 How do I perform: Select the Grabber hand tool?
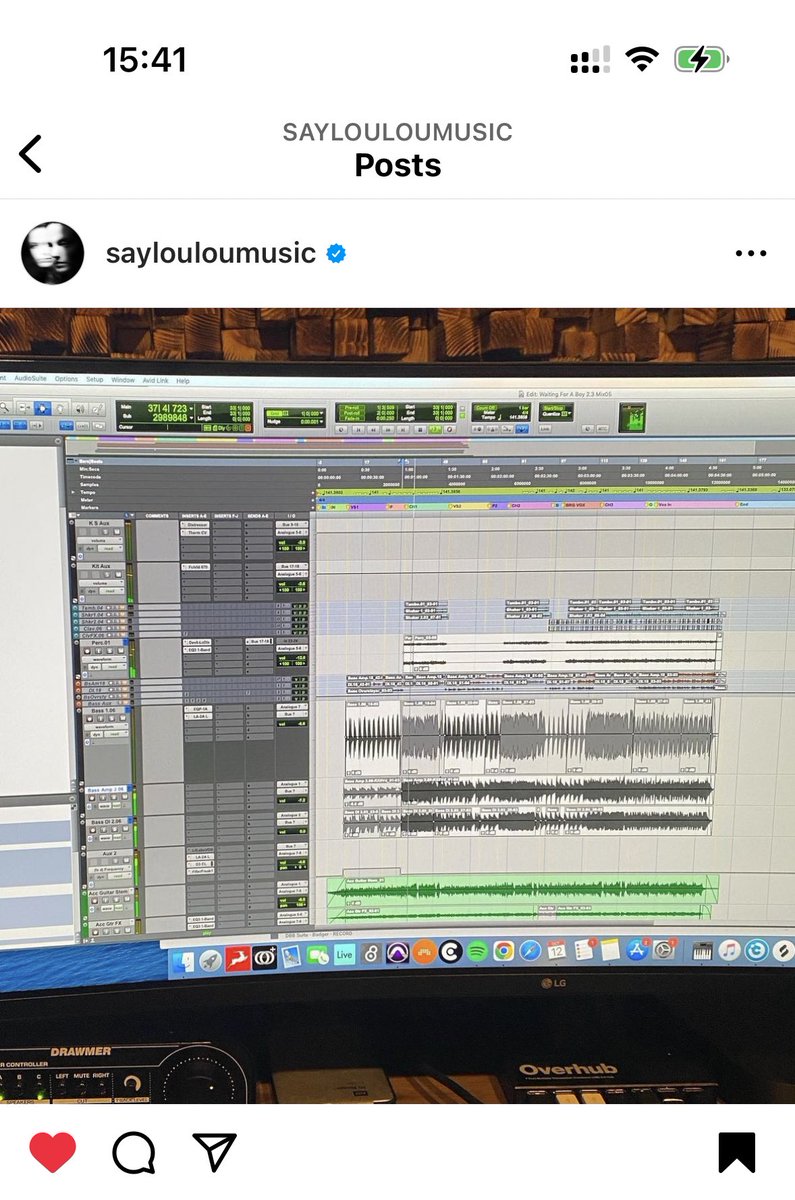coord(59,408)
